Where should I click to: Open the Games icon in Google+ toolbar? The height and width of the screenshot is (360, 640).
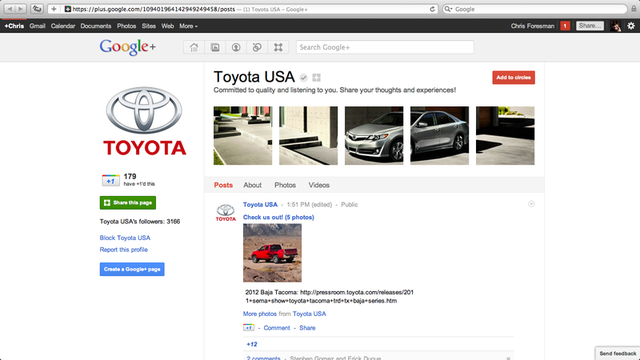278,47
